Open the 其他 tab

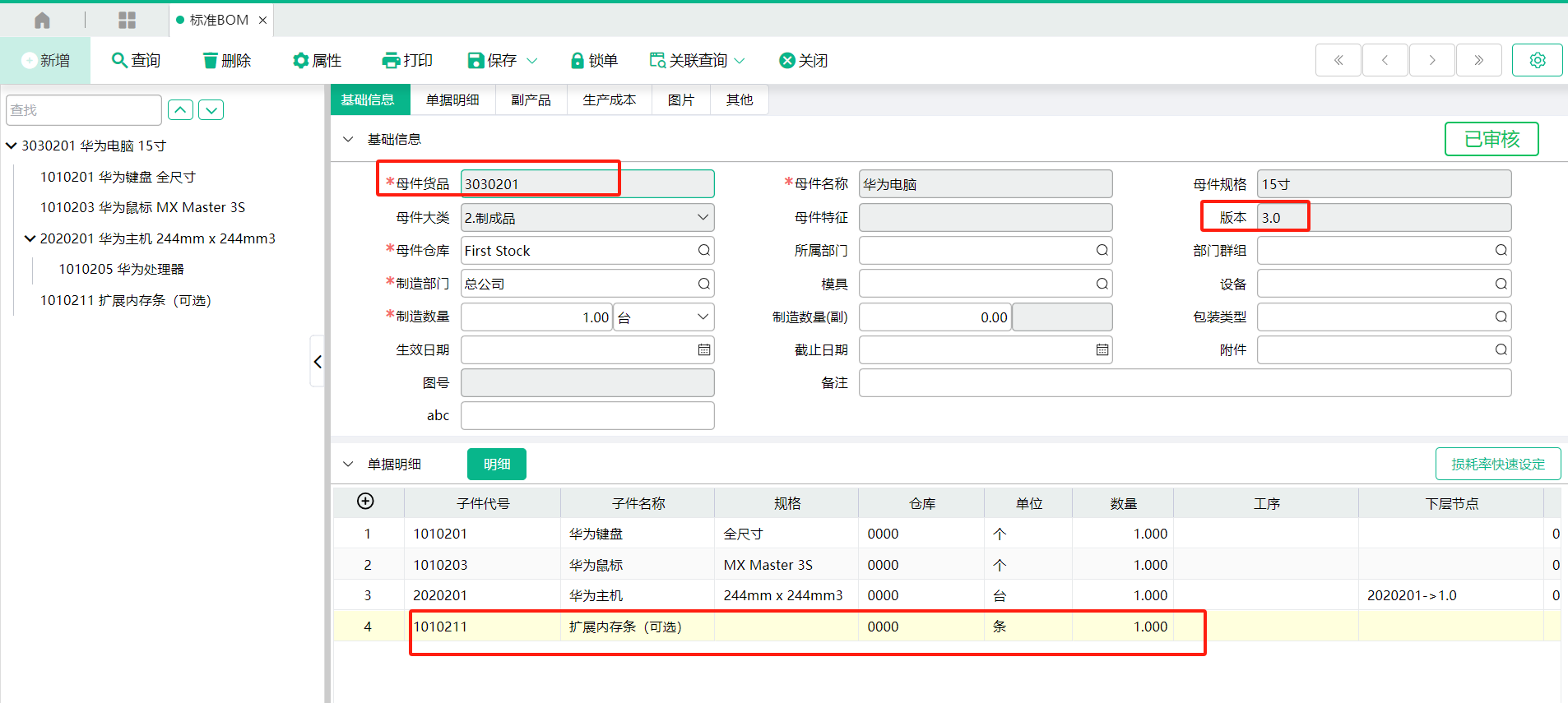click(x=739, y=99)
